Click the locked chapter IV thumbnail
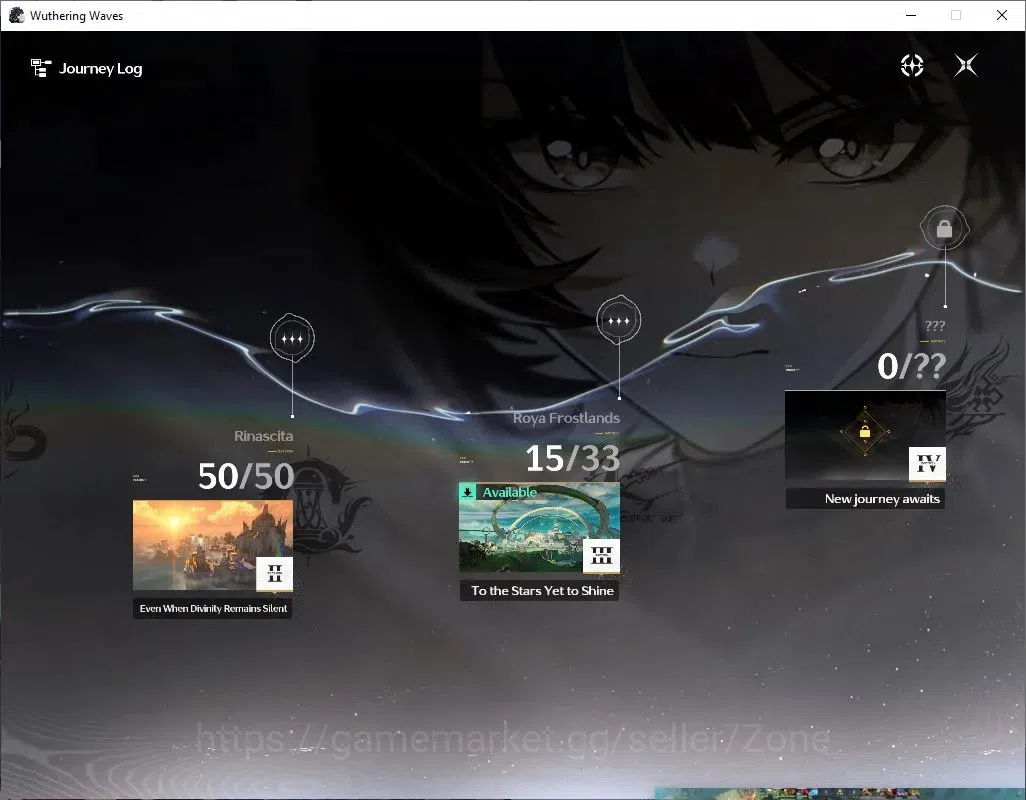This screenshot has height=800, width=1026. (x=865, y=435)
